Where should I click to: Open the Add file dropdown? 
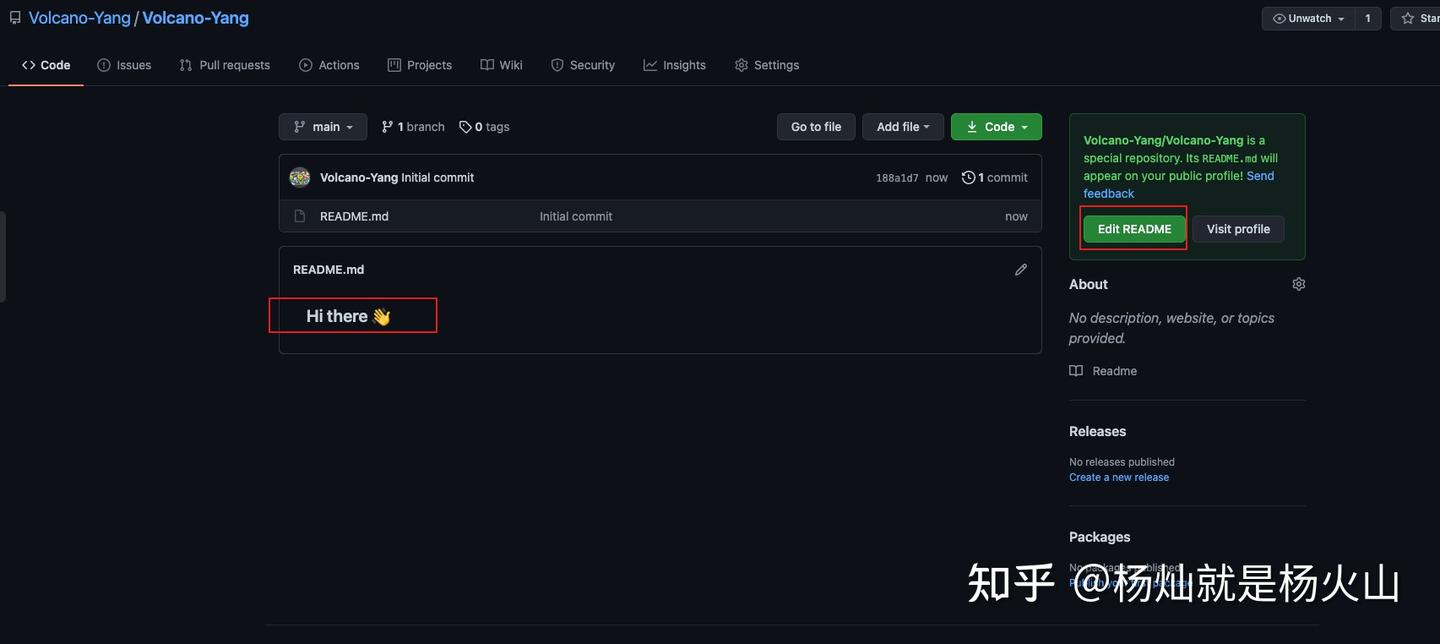point(902,127)
